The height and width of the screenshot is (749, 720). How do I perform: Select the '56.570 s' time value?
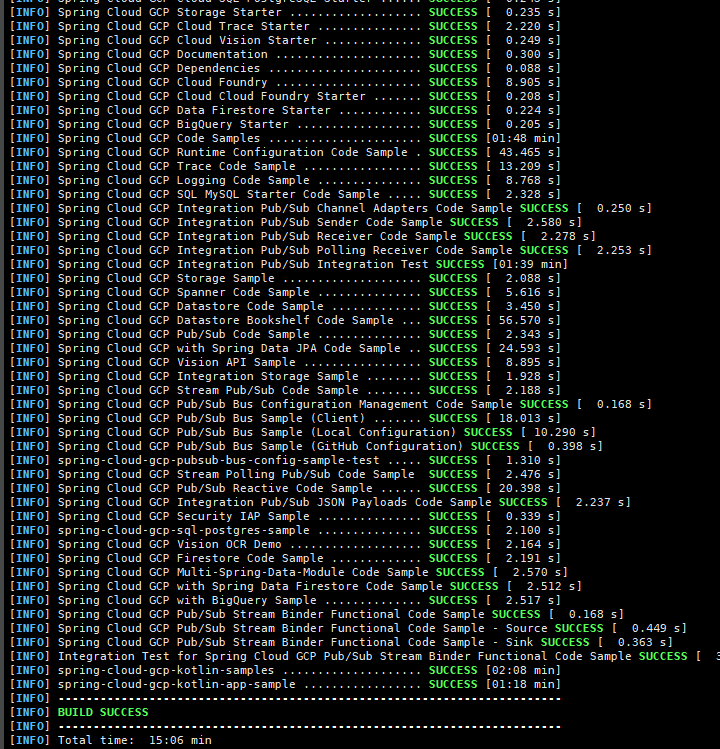[x=526, y=321]
